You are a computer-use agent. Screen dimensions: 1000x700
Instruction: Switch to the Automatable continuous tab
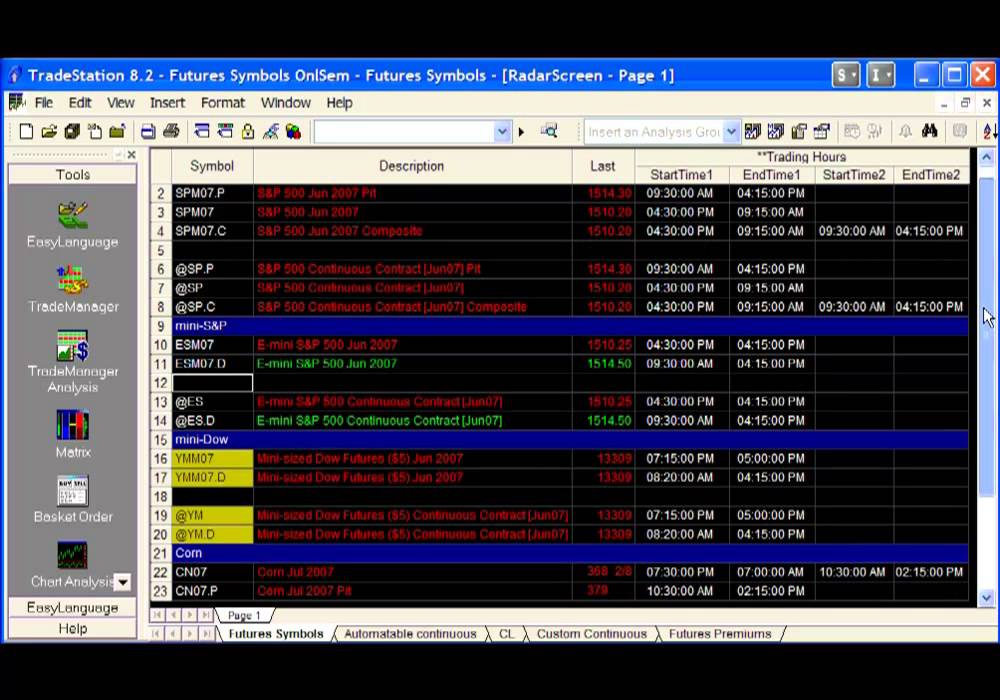pyautogui.click(x=410, y=634)
